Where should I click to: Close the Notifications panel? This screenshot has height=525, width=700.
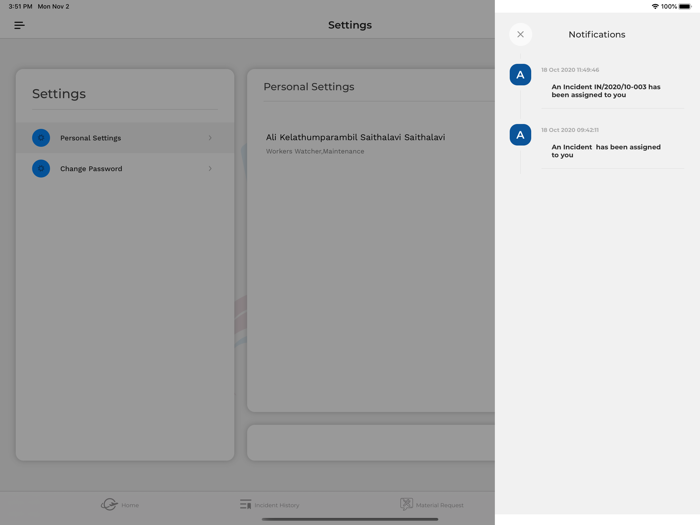[x=520, y=34]
